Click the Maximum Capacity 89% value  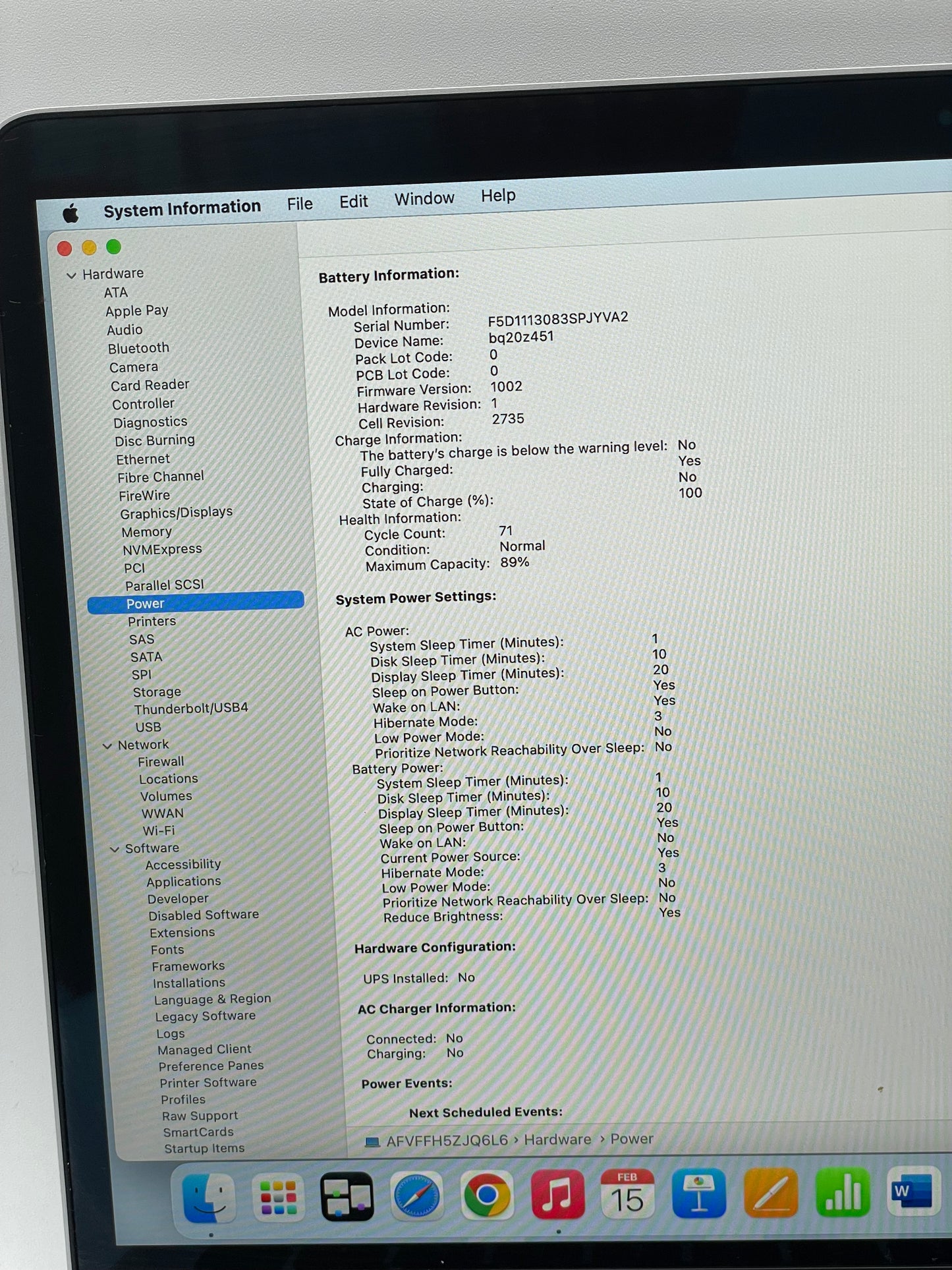515,563
